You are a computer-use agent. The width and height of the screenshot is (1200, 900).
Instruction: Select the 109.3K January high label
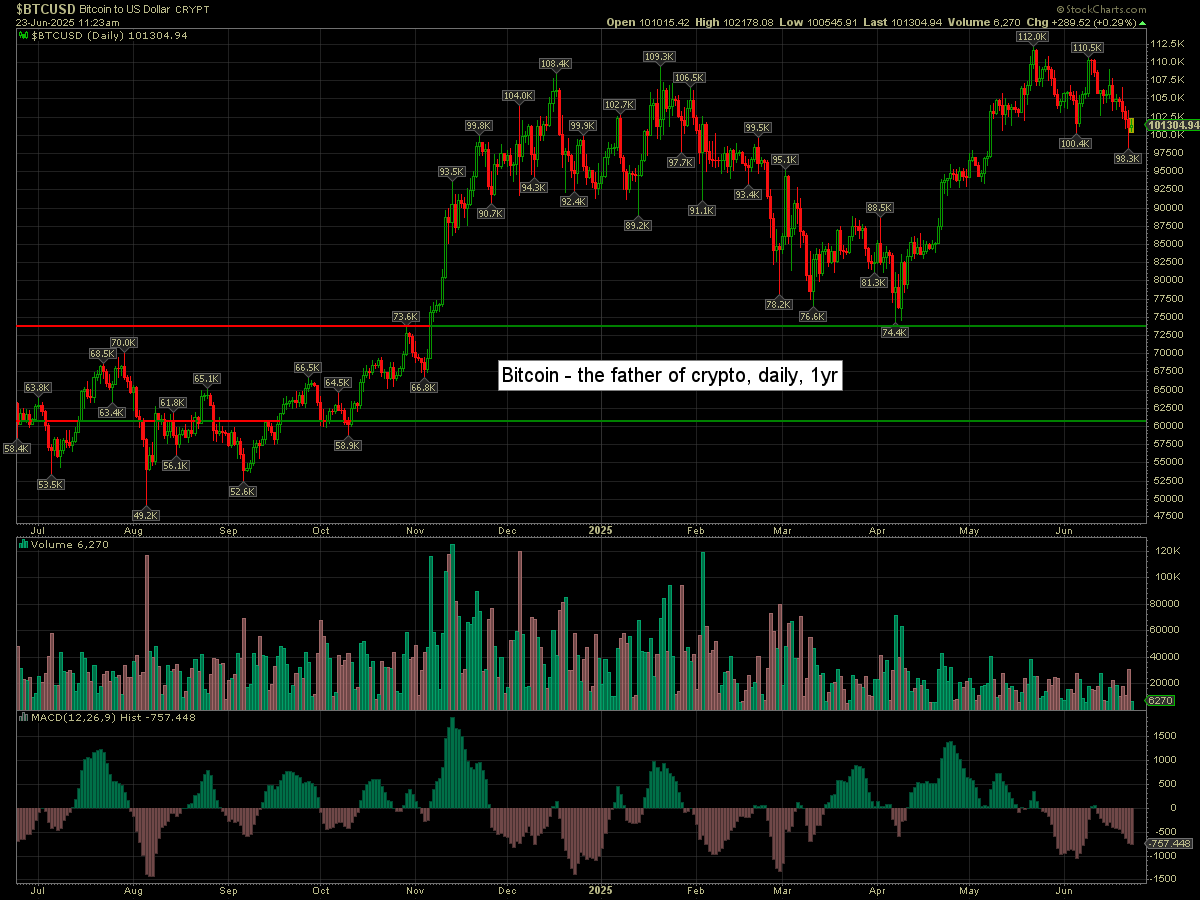pyautogui.click(x=660, y=57)
